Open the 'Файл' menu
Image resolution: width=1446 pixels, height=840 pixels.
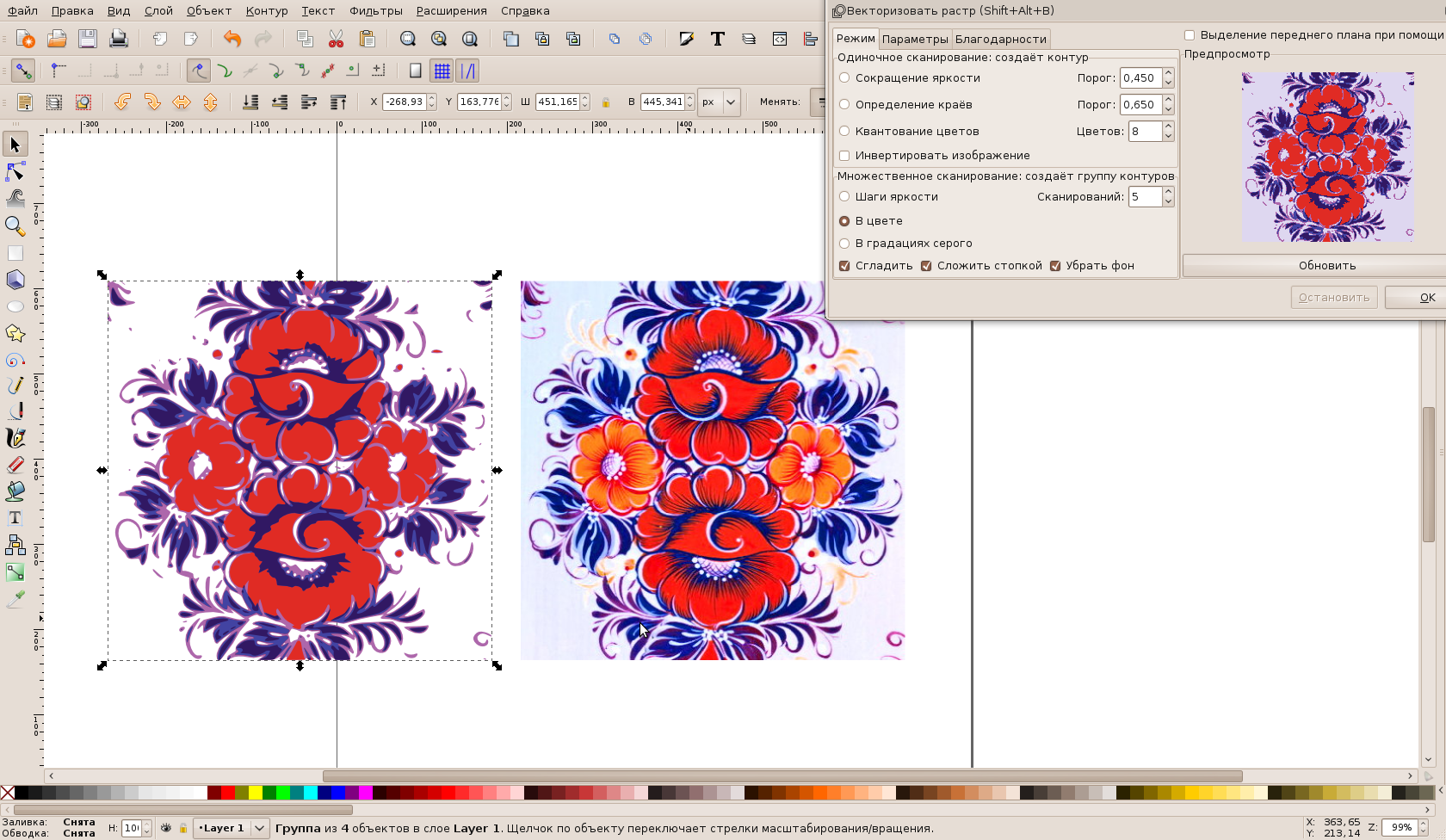[x=23, y=11]
